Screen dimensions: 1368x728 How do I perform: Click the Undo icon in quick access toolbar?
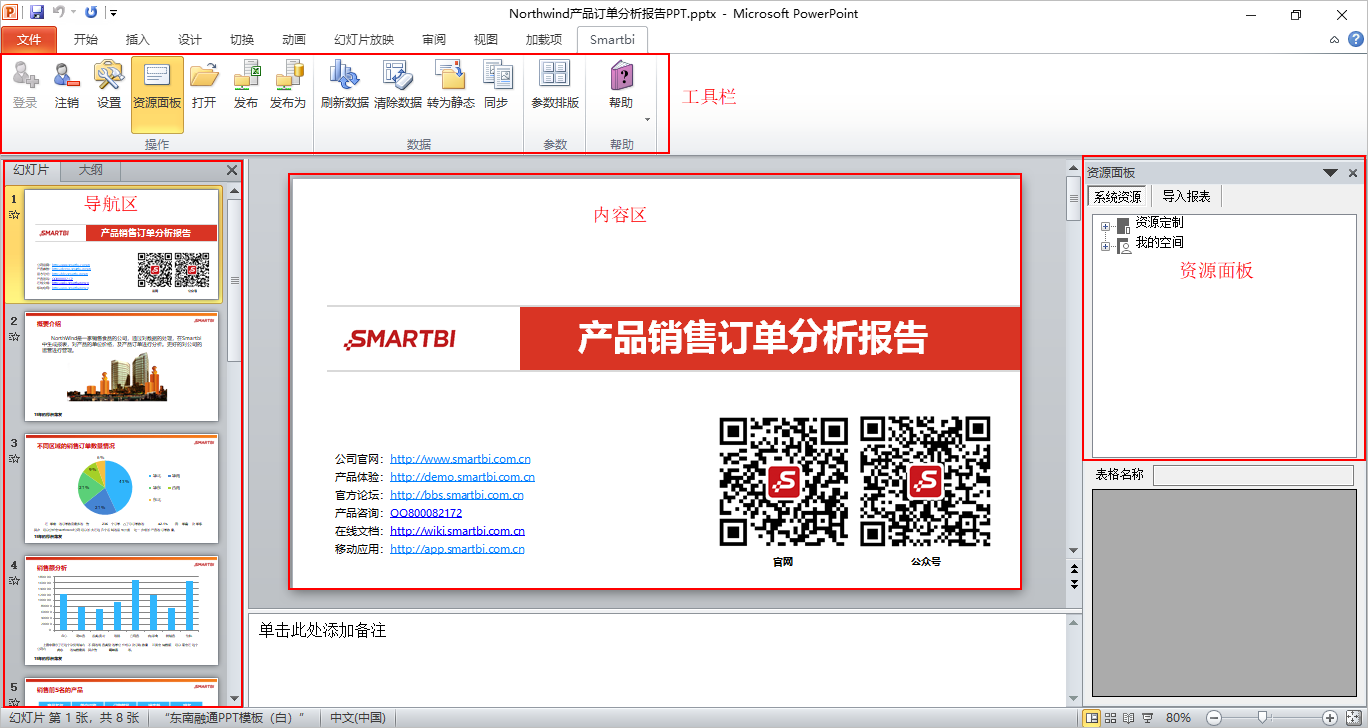tap(59, 13)
